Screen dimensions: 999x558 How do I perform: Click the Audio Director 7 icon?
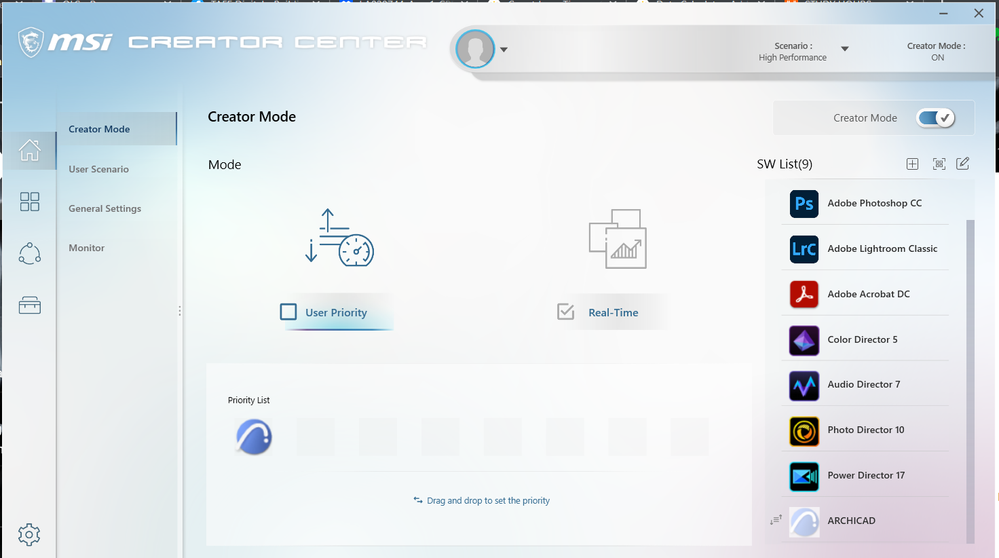click(x=804, y=385)
